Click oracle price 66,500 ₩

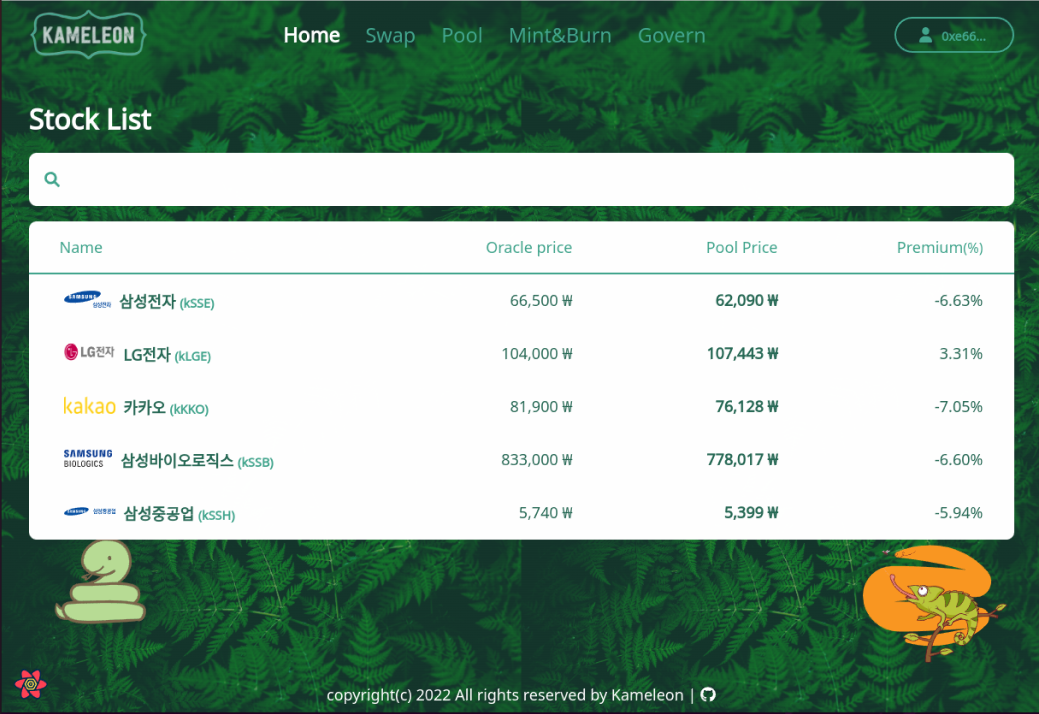[541, 300]
